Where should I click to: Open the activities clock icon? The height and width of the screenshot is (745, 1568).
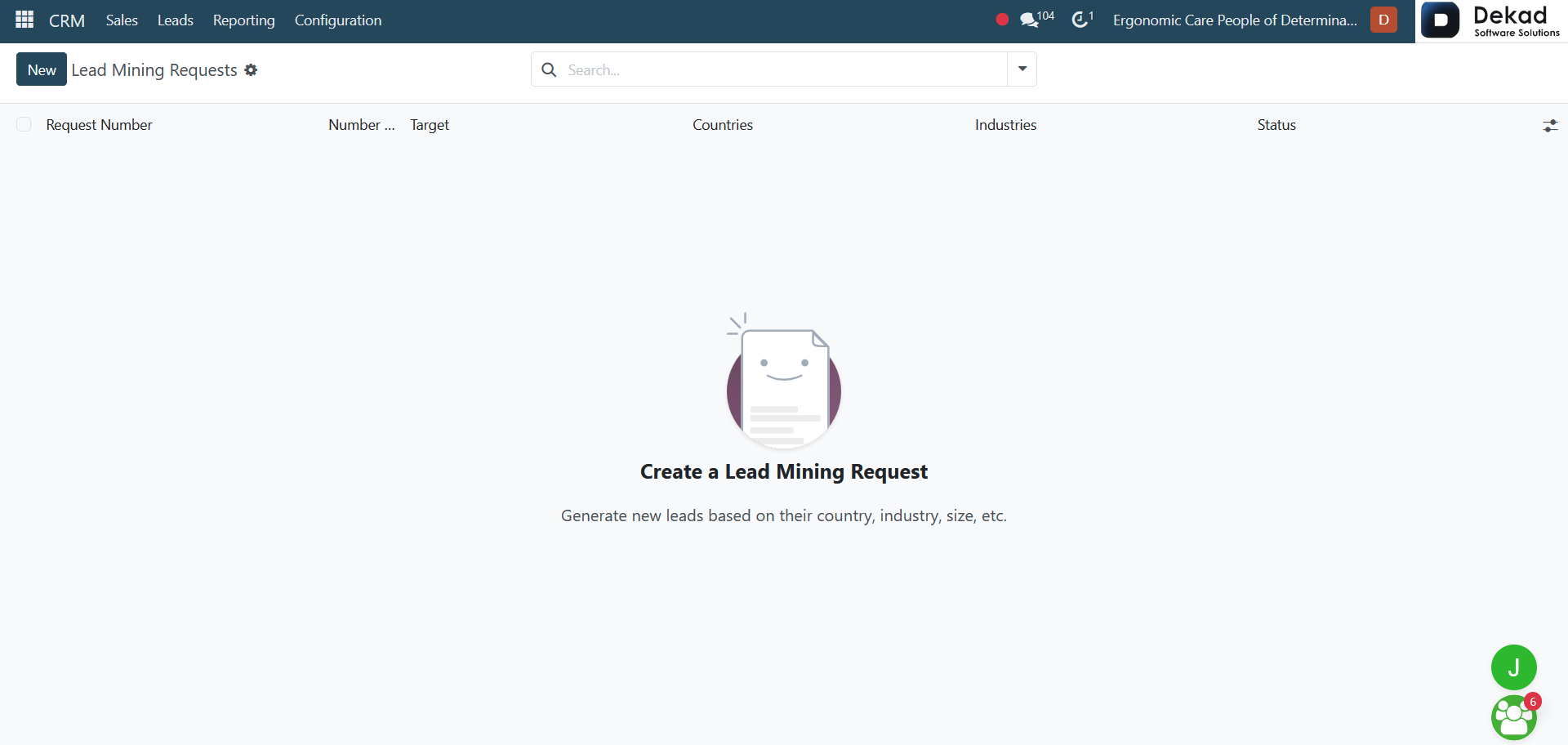click(x=1082, y=20)
